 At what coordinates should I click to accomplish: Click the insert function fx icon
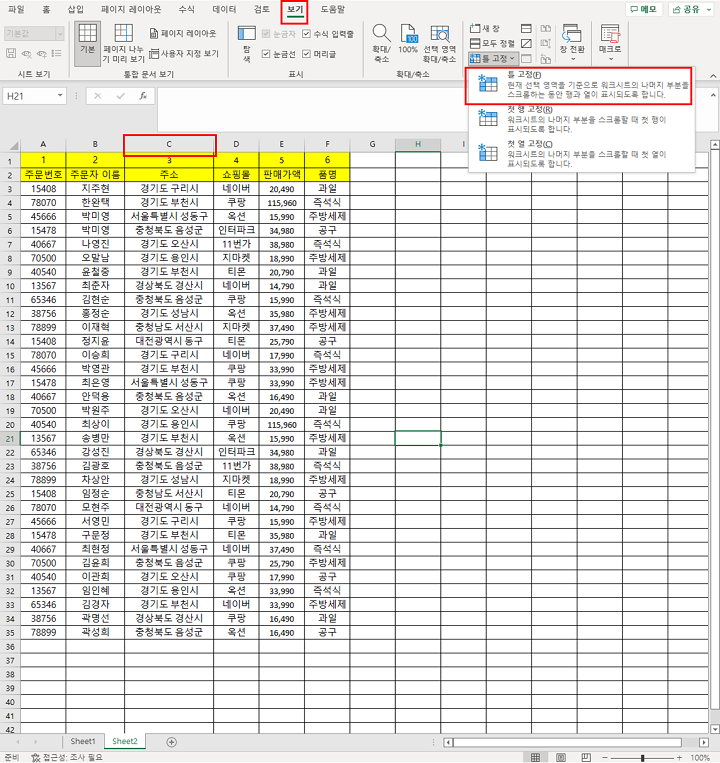143,96
